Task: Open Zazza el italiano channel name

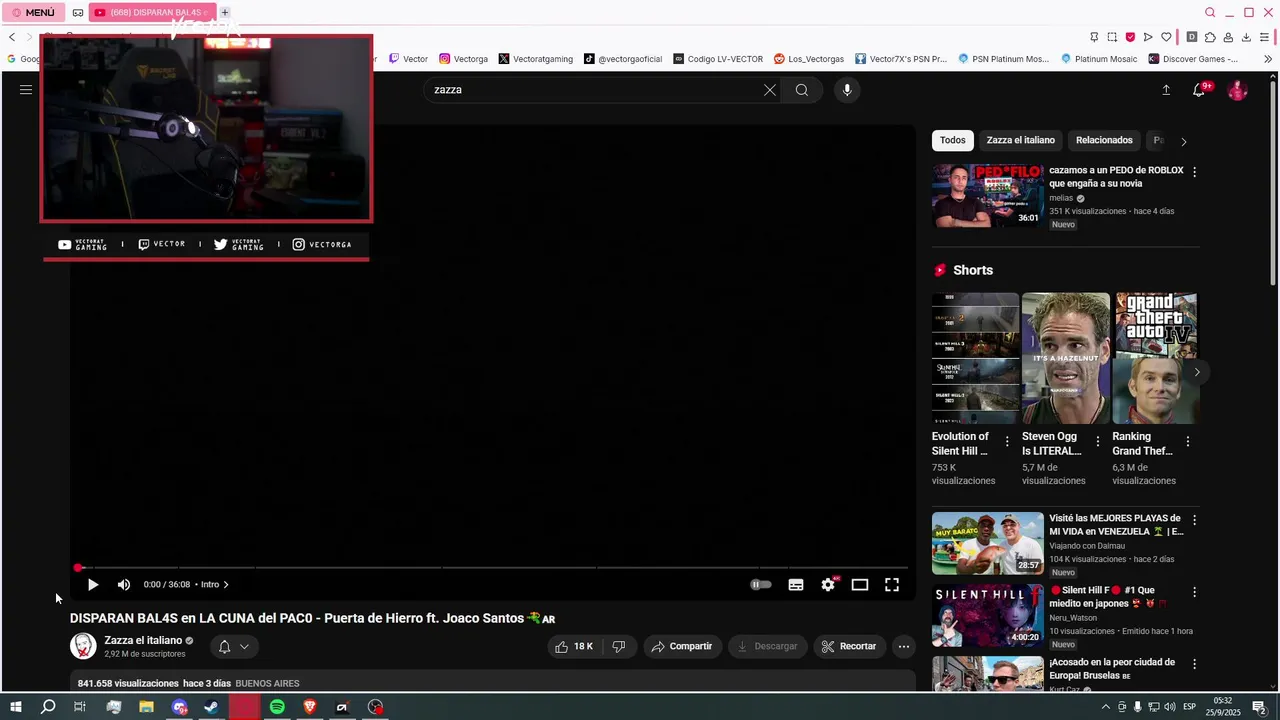Action: pos(143,641)
